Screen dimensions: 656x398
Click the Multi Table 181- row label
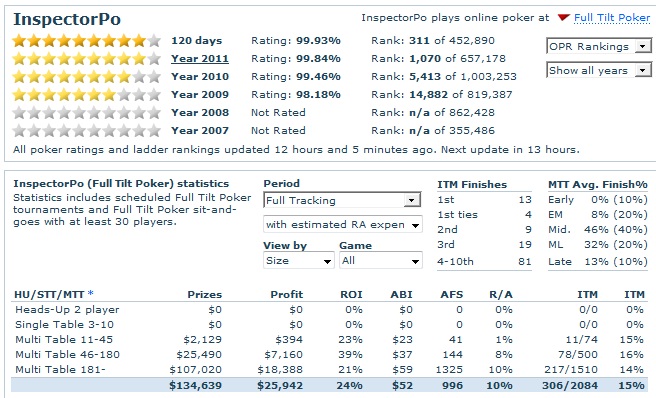tap(60, 370)
